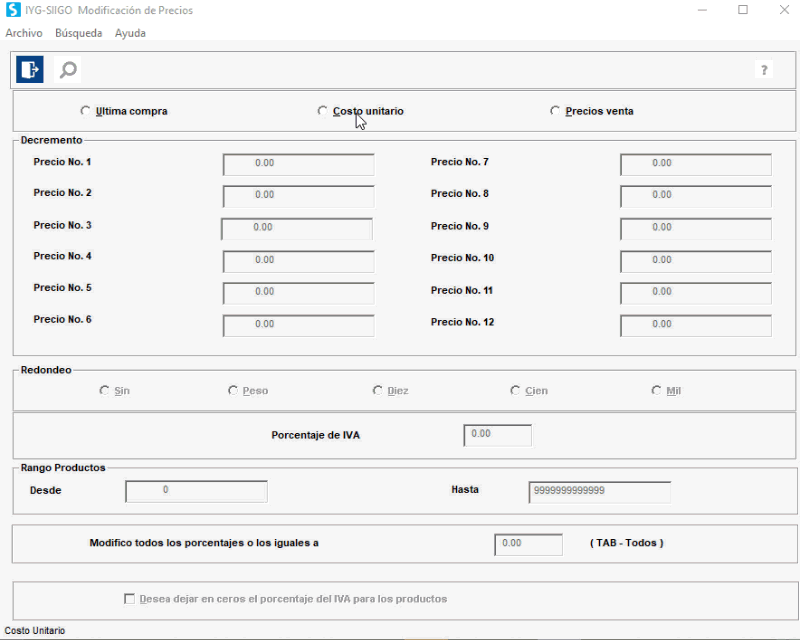Open the Archivo menu
This screenshot has height=640, width=800.
pyautogui.click(x=24, y=33)
